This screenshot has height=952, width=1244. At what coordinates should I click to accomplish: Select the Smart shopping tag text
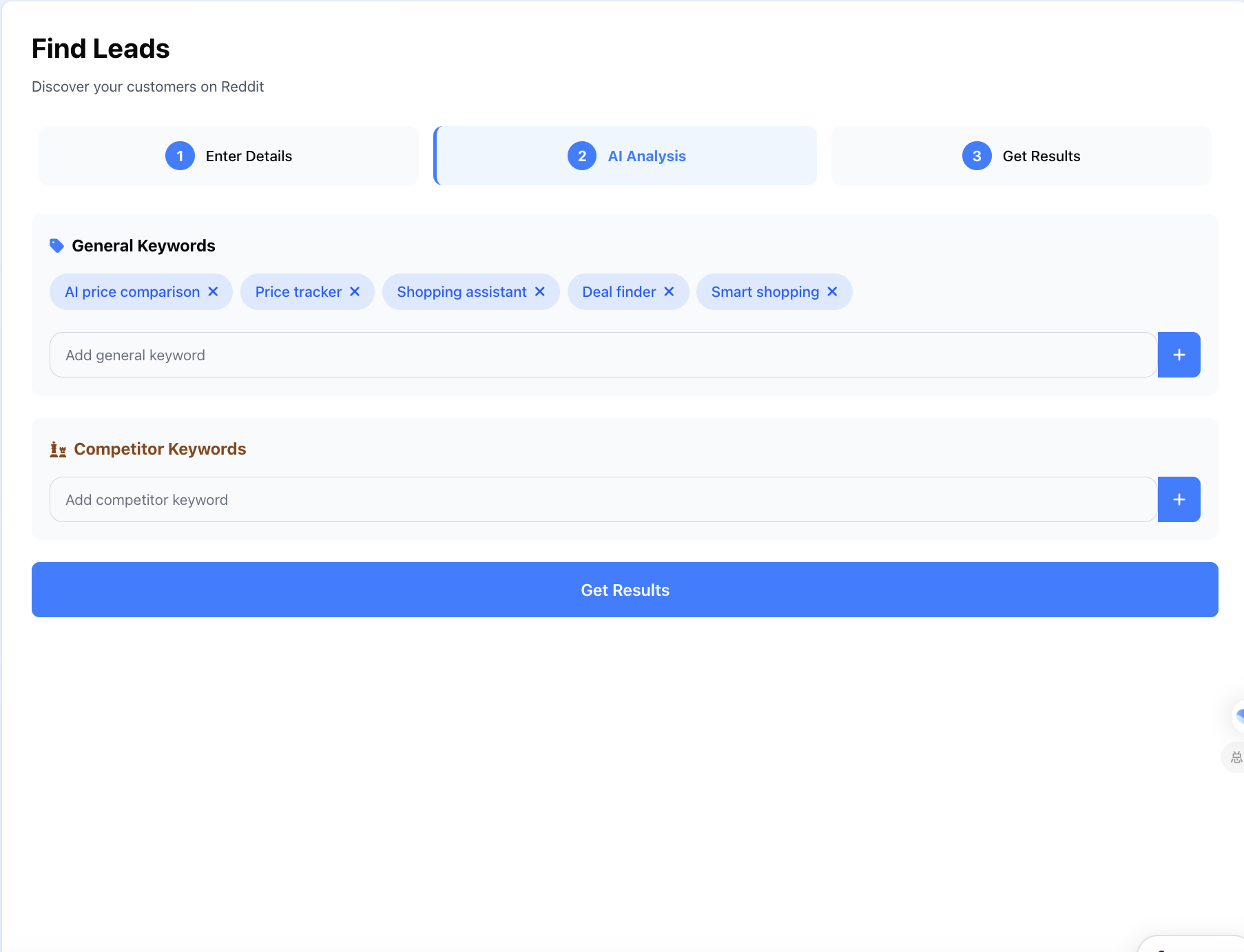pos(765,292)
